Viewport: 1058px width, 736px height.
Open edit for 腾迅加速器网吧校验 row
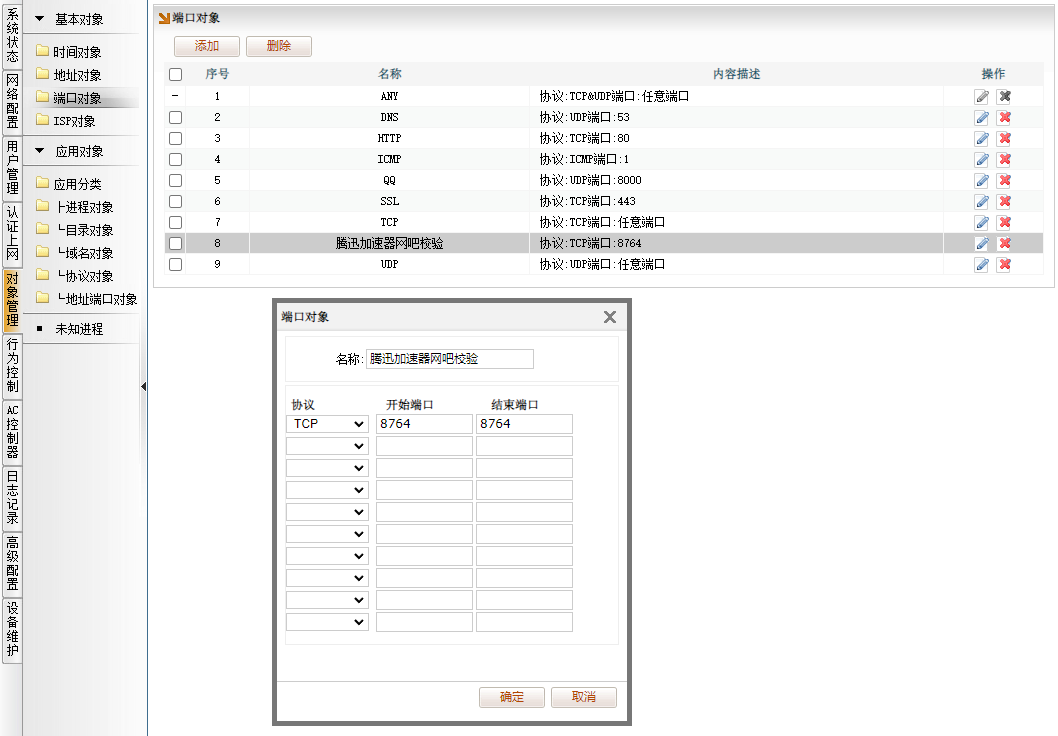(x=982, y=243)
